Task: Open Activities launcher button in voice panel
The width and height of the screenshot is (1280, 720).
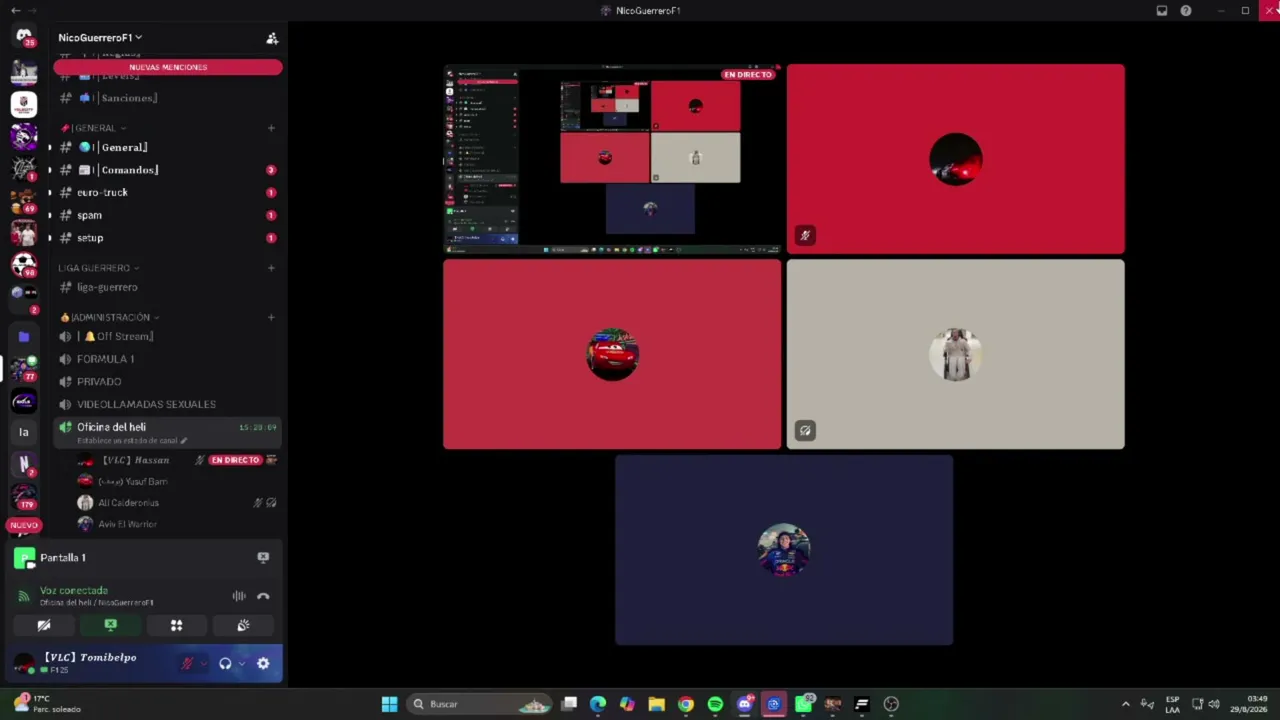Action: (176, 625)
